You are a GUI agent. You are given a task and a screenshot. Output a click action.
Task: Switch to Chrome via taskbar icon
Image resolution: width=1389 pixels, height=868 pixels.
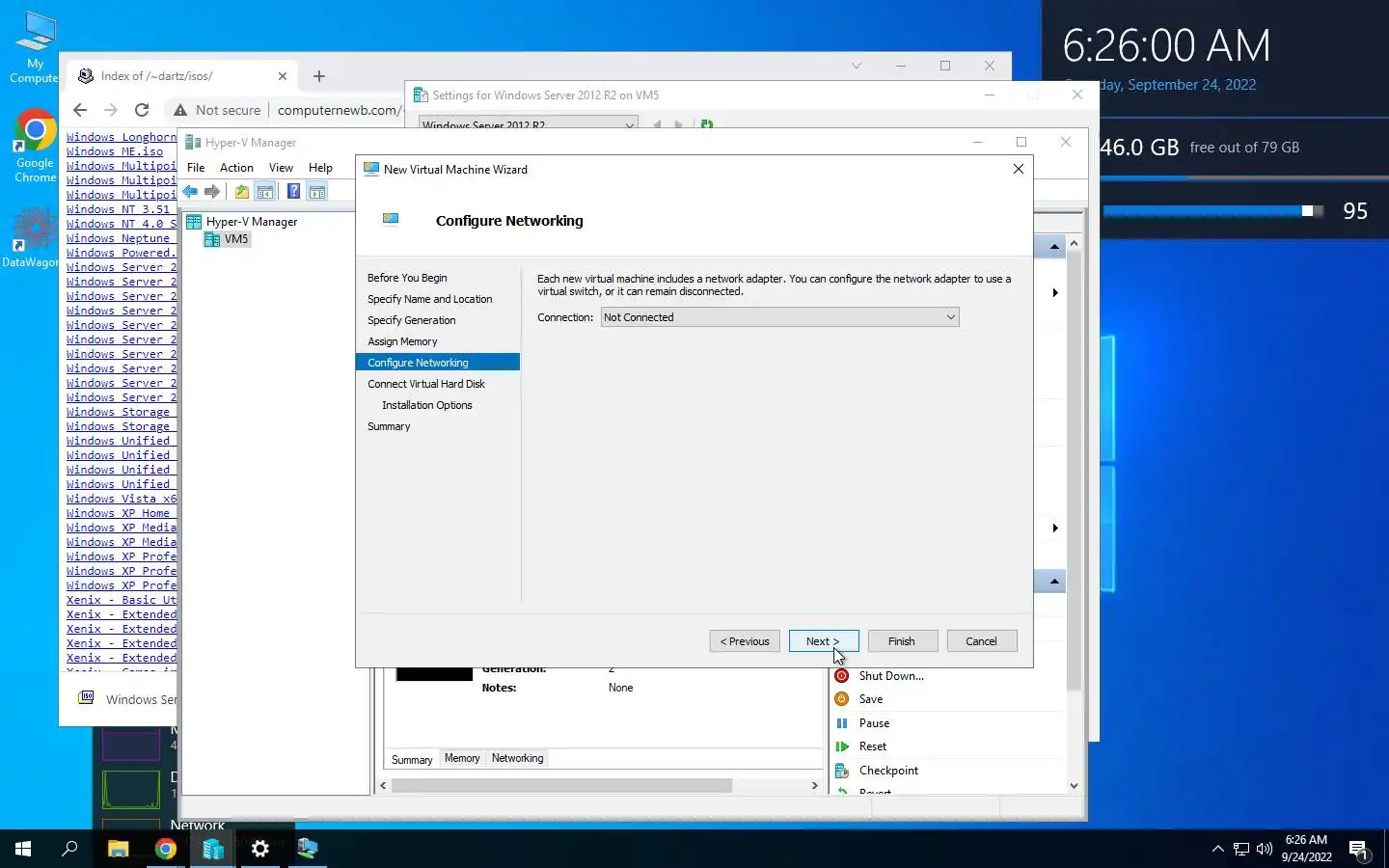(166, 849)
